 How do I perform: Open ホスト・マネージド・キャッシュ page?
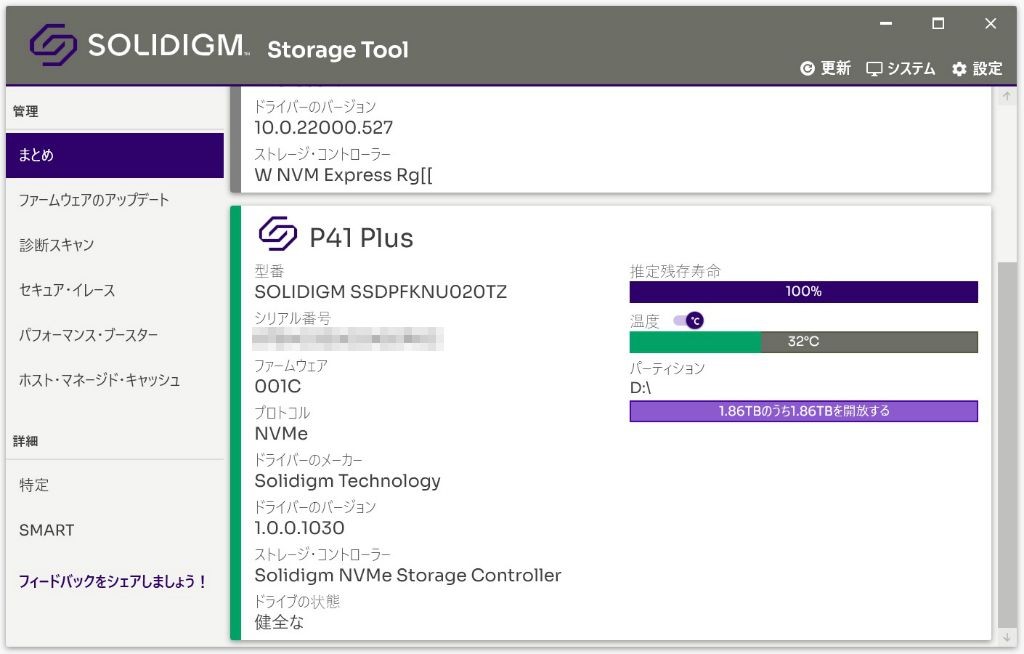pyautogui.click(x=99, y=380)
